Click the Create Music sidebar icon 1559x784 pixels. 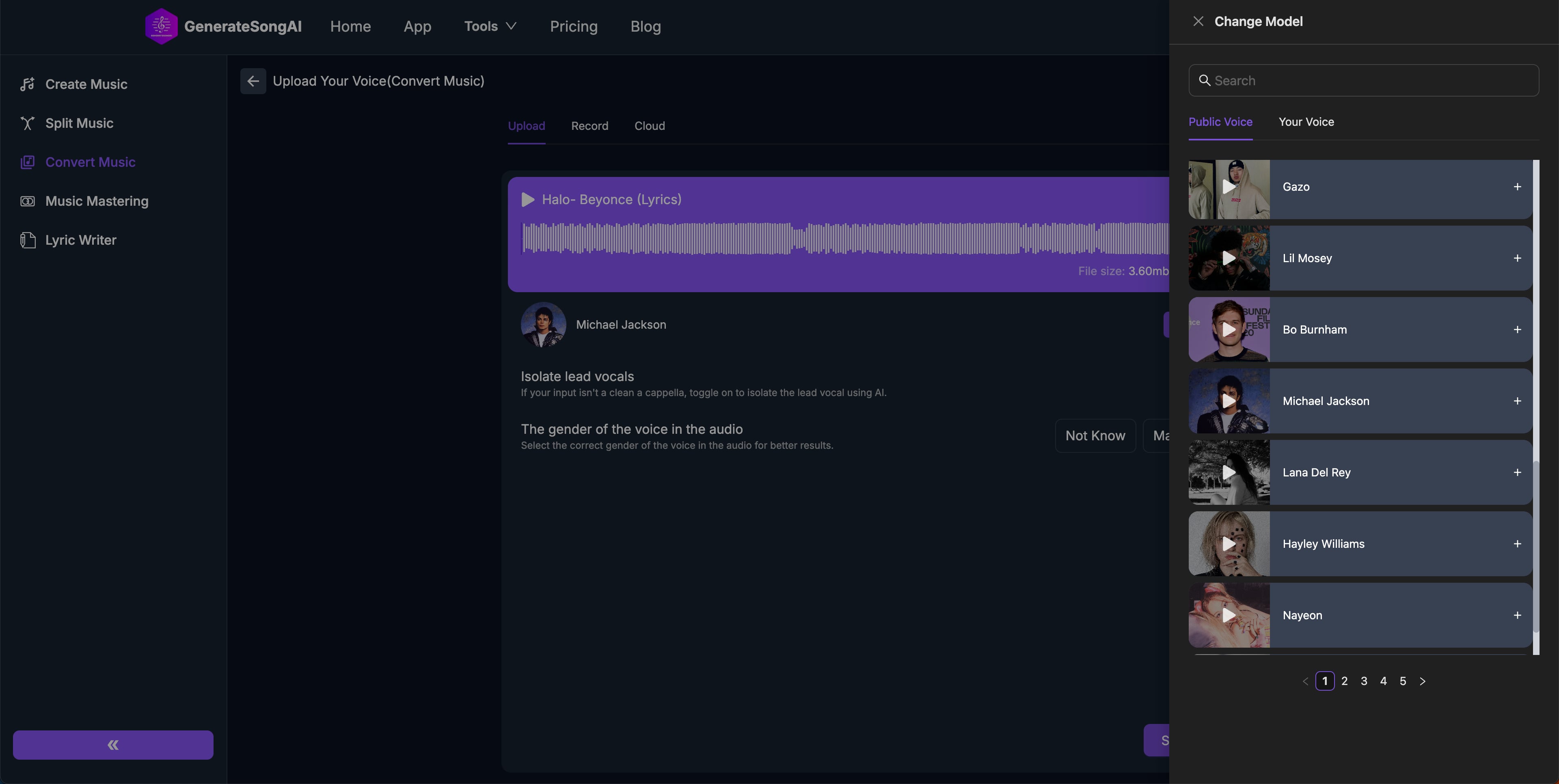pyautogui.click(x=27, y=84)
